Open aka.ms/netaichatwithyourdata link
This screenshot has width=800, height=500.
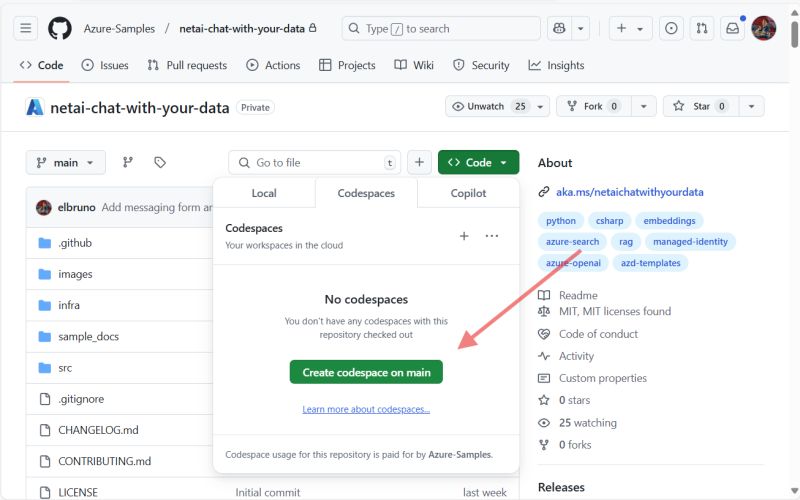point(630,192)
